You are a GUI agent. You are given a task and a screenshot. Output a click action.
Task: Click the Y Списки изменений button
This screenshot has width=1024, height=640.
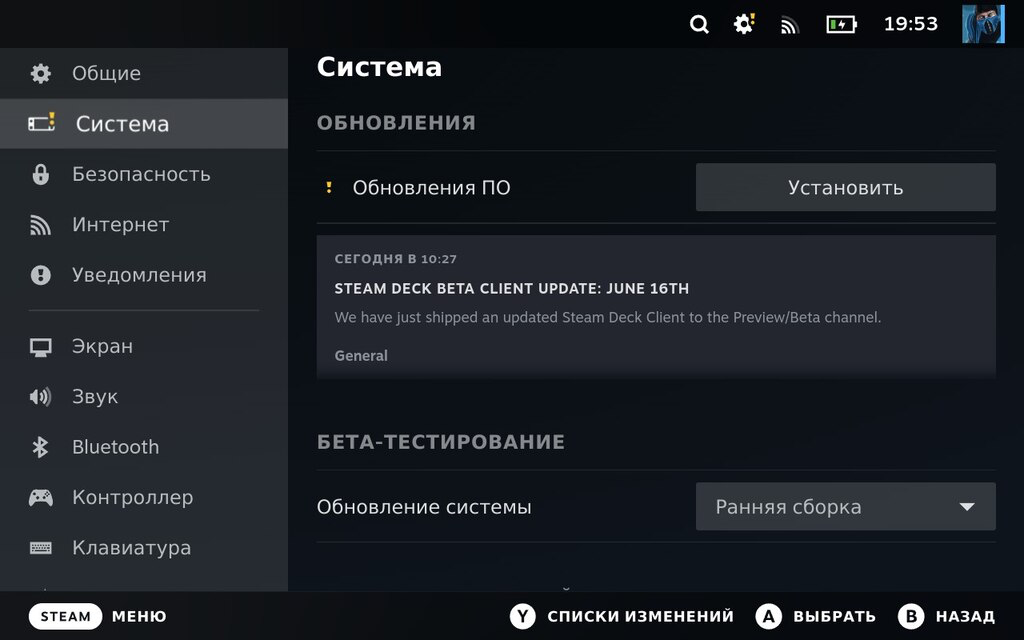(622, 616)
